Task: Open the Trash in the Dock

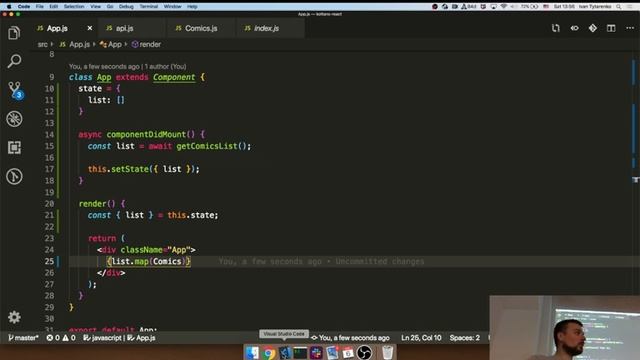Action: click(x=387, y=352)
